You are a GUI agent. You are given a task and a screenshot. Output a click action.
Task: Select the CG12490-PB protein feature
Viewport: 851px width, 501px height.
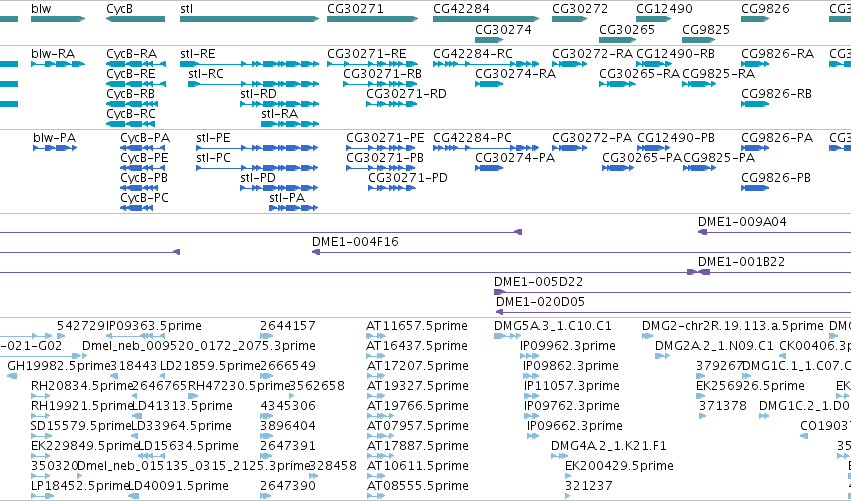click(x=653, y=148)
